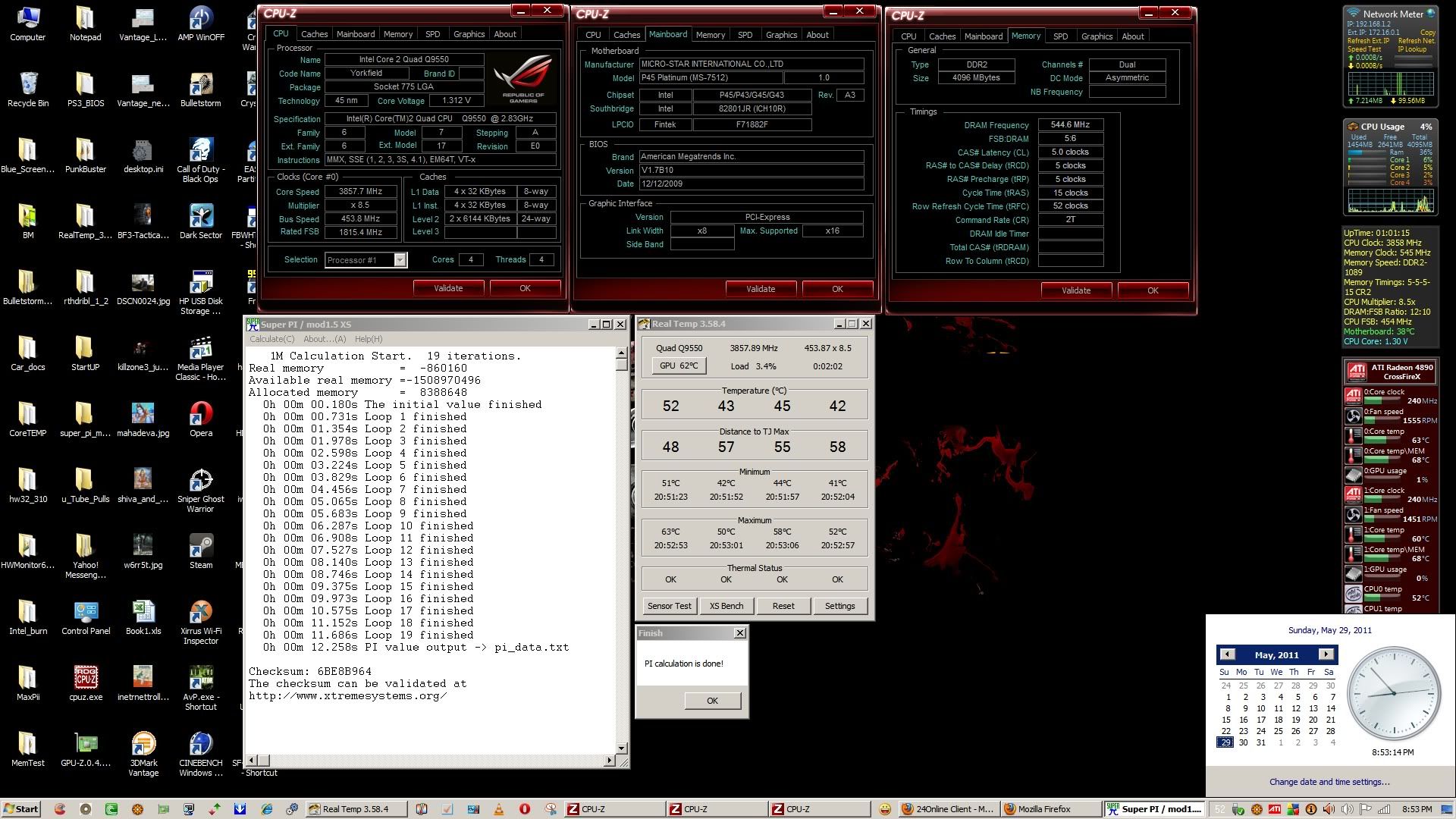
Task: Click Validate in CPU tab CPU-Z window
Action: pos(448,288)
